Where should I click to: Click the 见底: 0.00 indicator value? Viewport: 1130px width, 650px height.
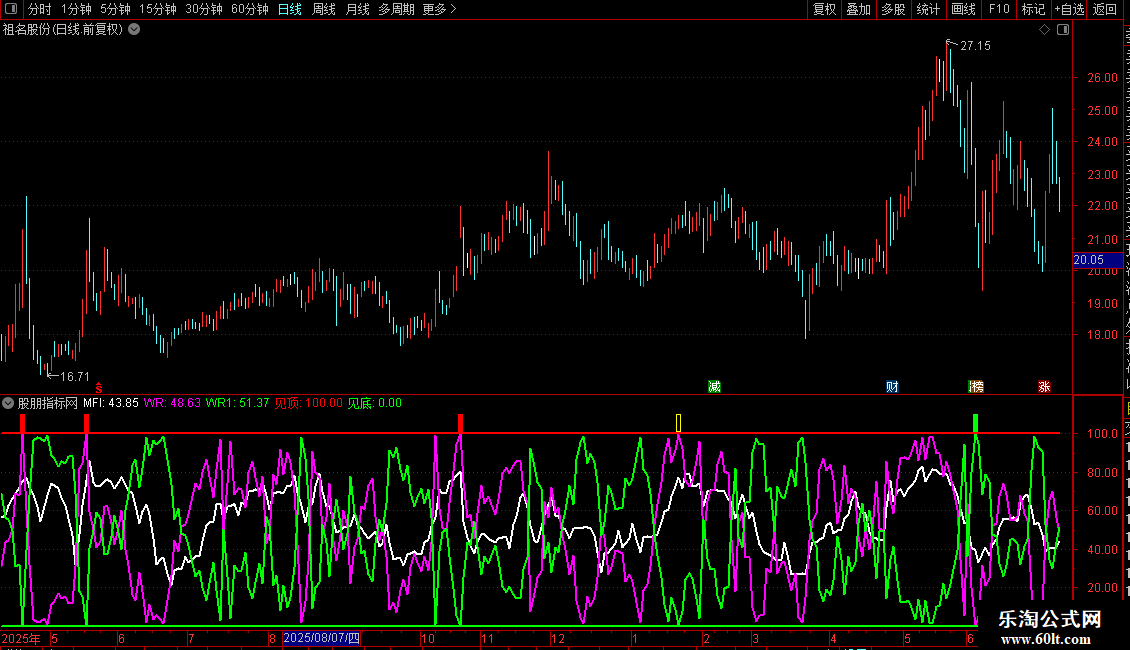click(x=375, y=403)
